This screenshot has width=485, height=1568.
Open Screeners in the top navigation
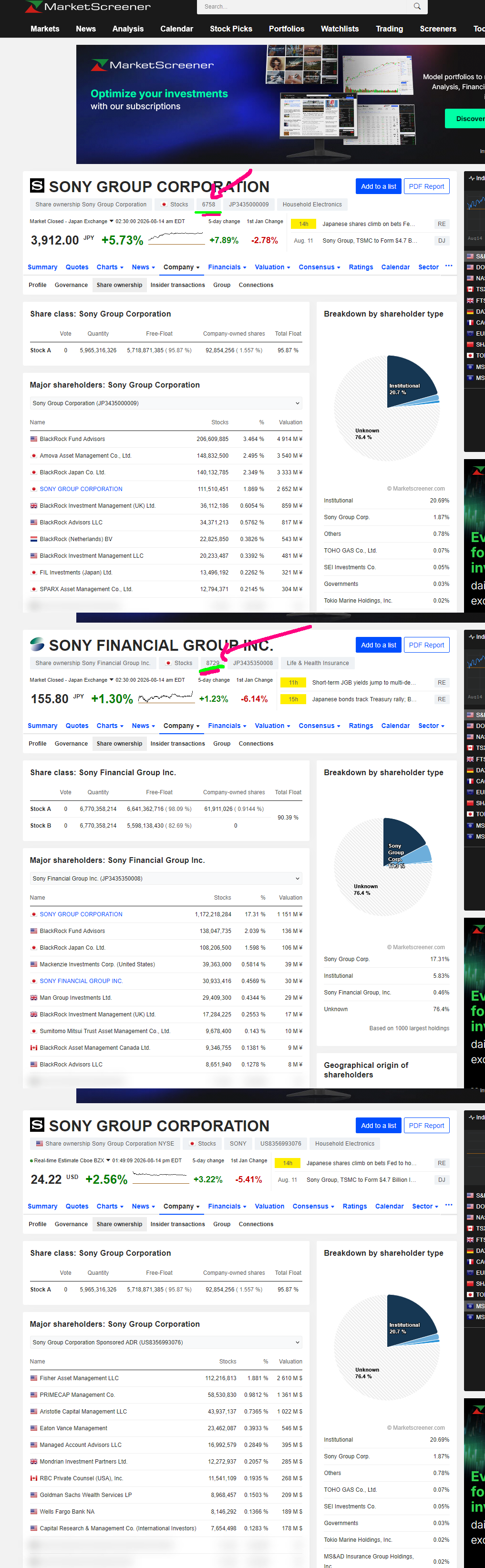437,29
